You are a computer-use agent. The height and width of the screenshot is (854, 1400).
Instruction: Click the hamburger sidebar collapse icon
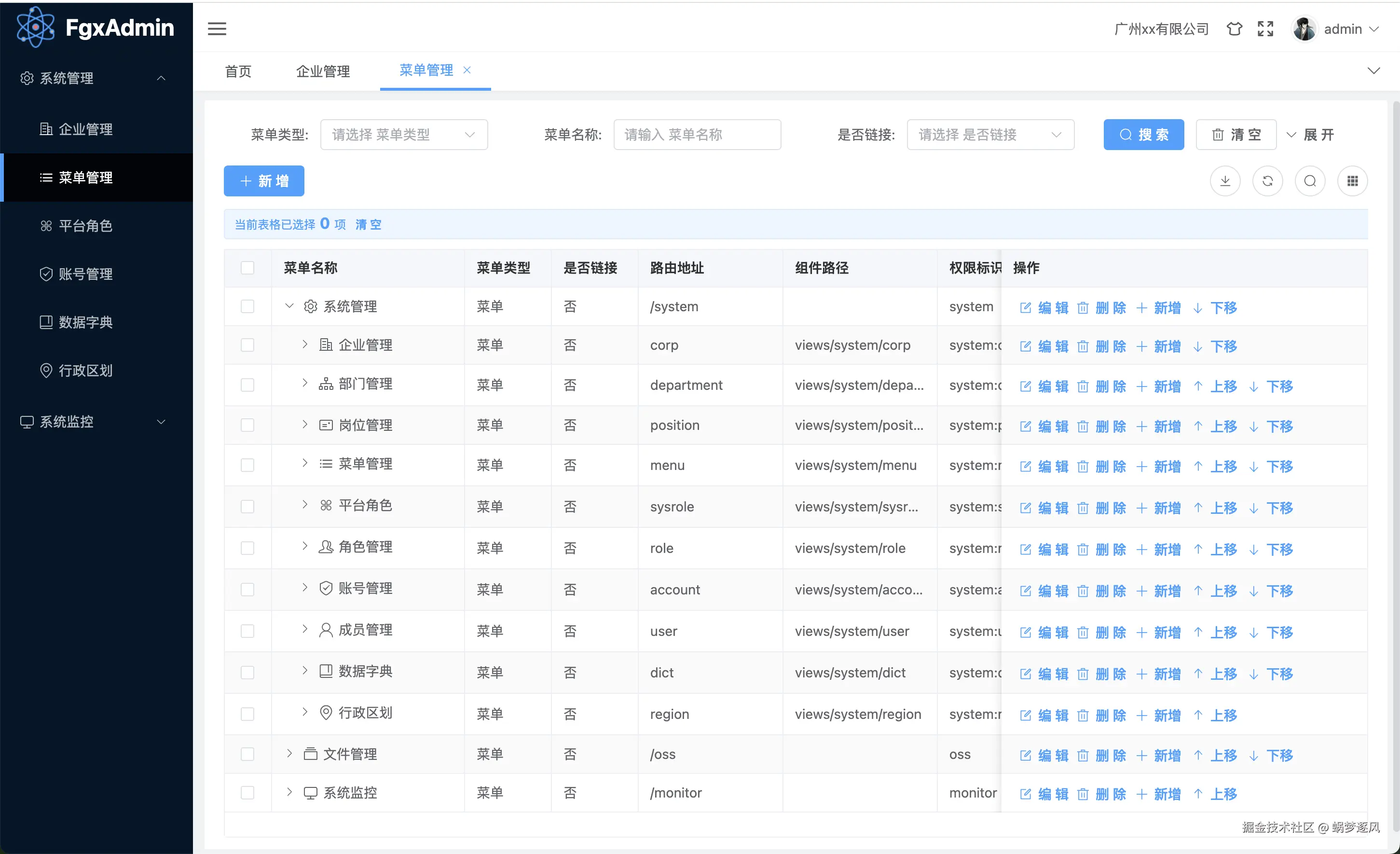tap(217, 28)
